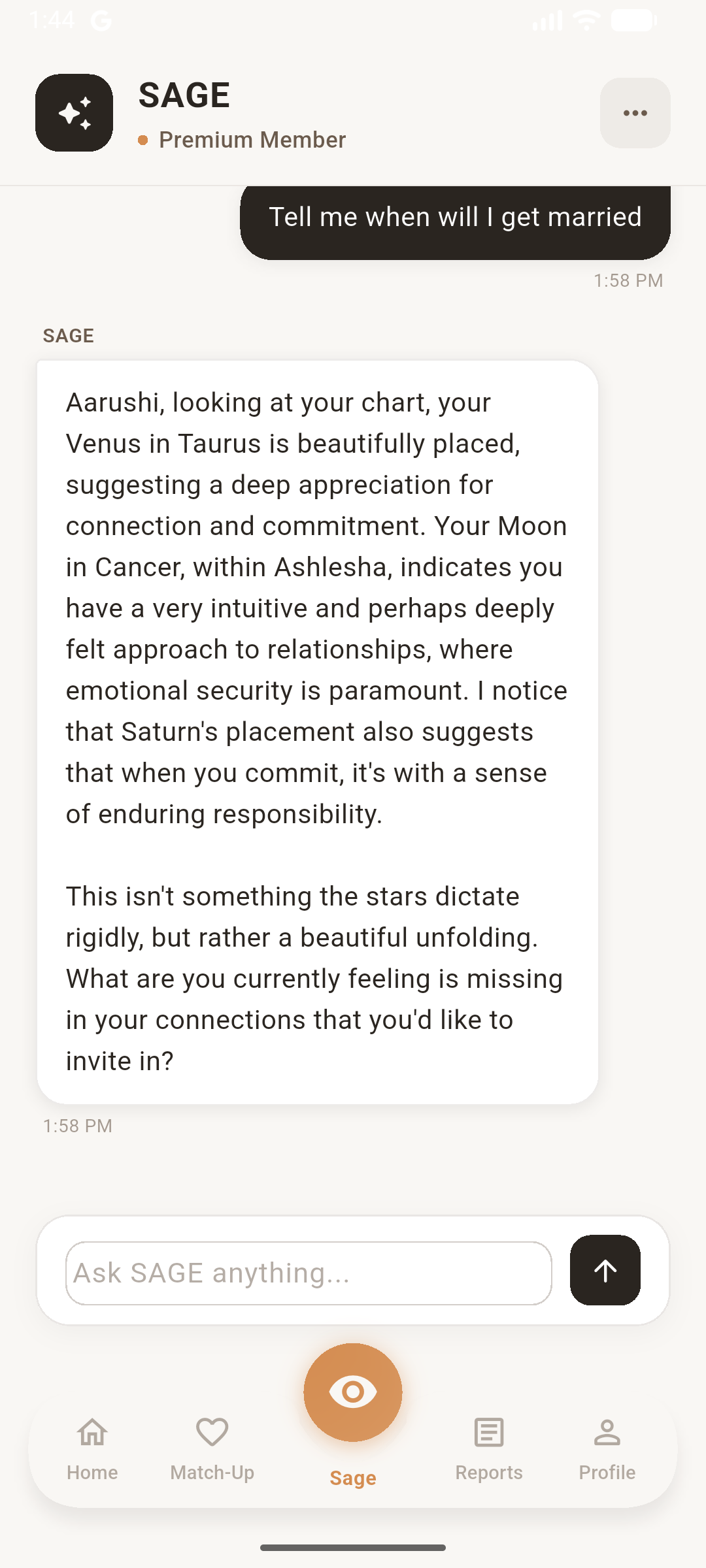This screenshot has width=706, height=1568.
Task: Tap the SAGE header title
Action: point(184,95)
